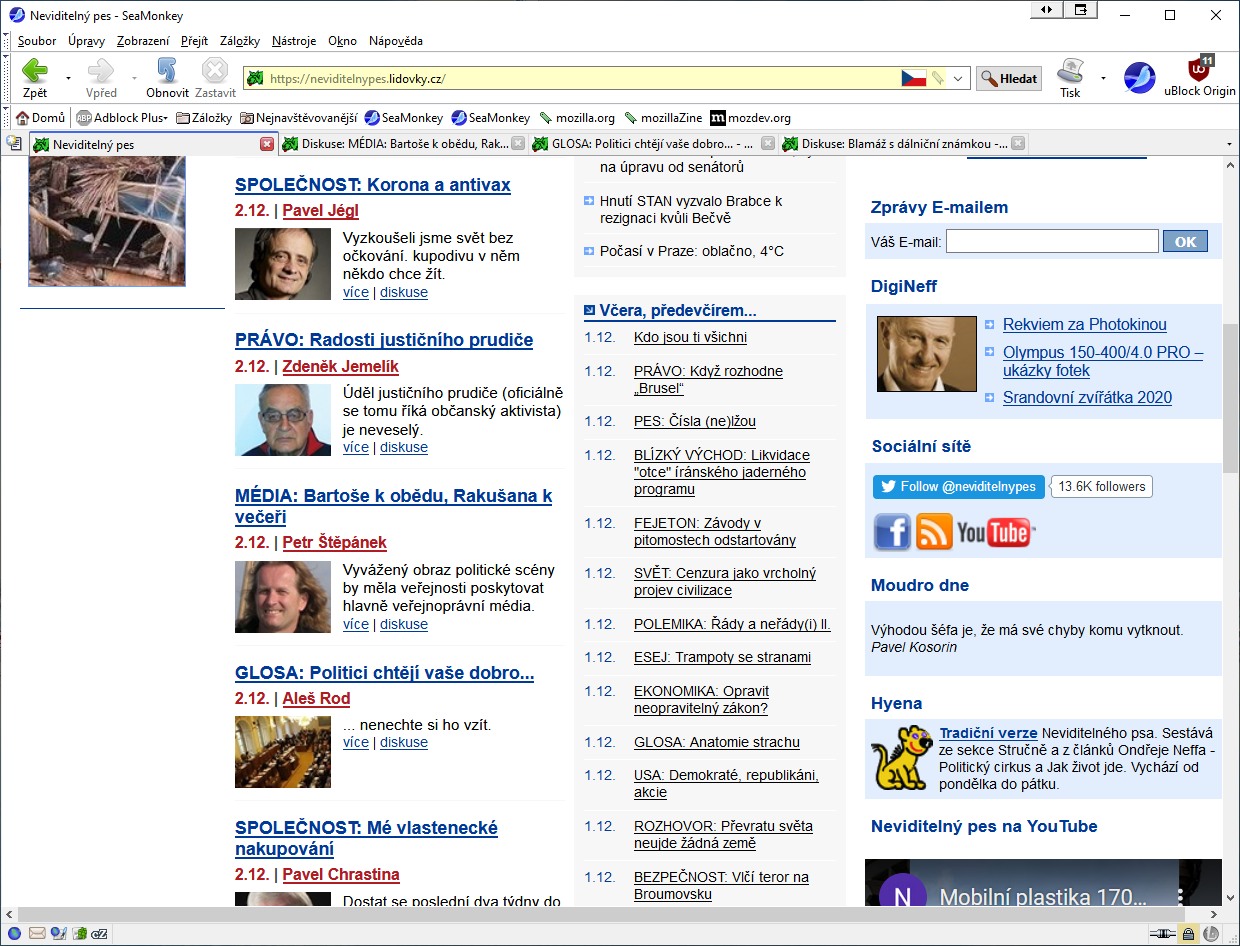
Task: Open the Zobrazení menu
Action: (x=143, y=41)
